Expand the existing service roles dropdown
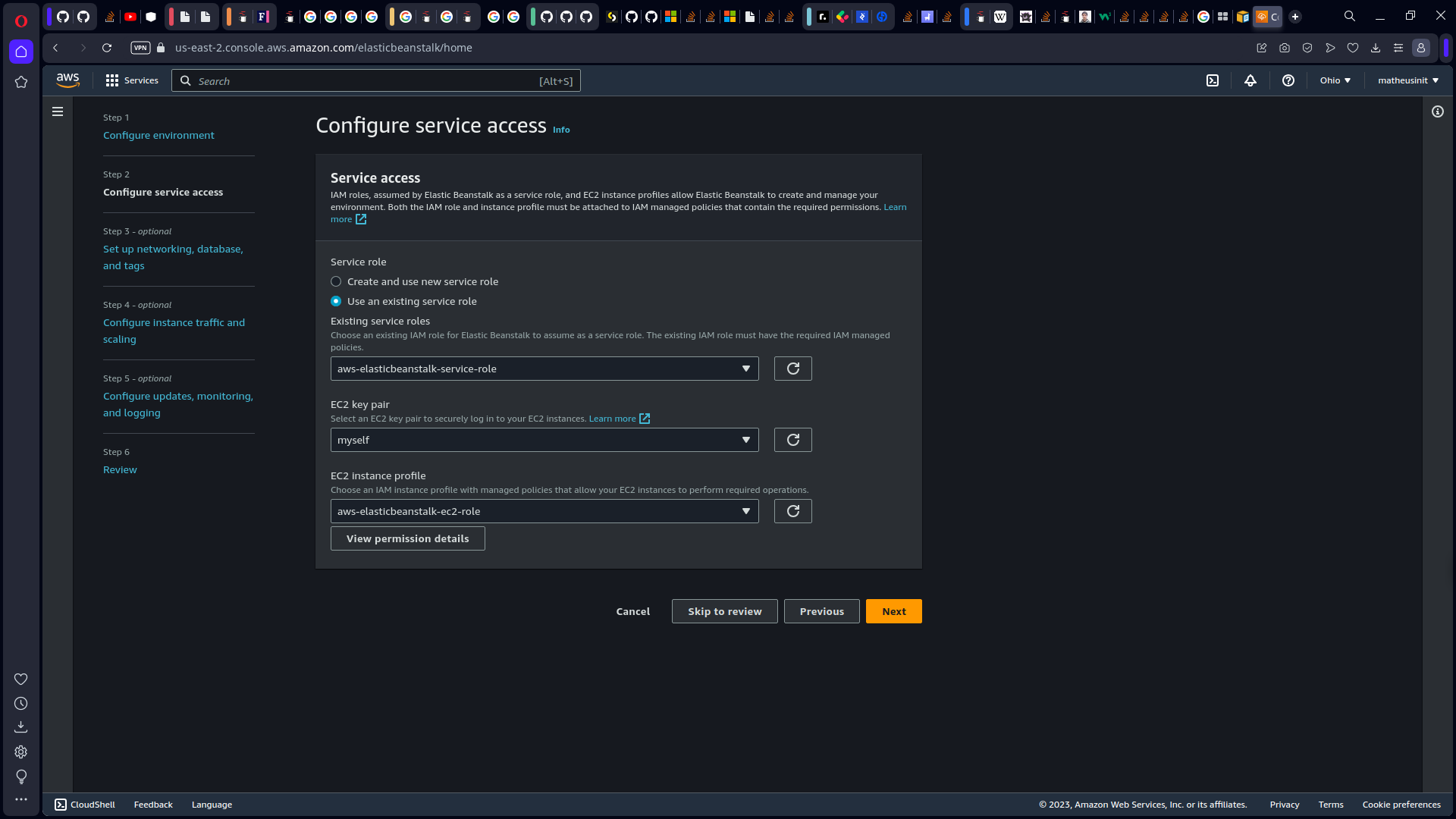 click(746, 368)
